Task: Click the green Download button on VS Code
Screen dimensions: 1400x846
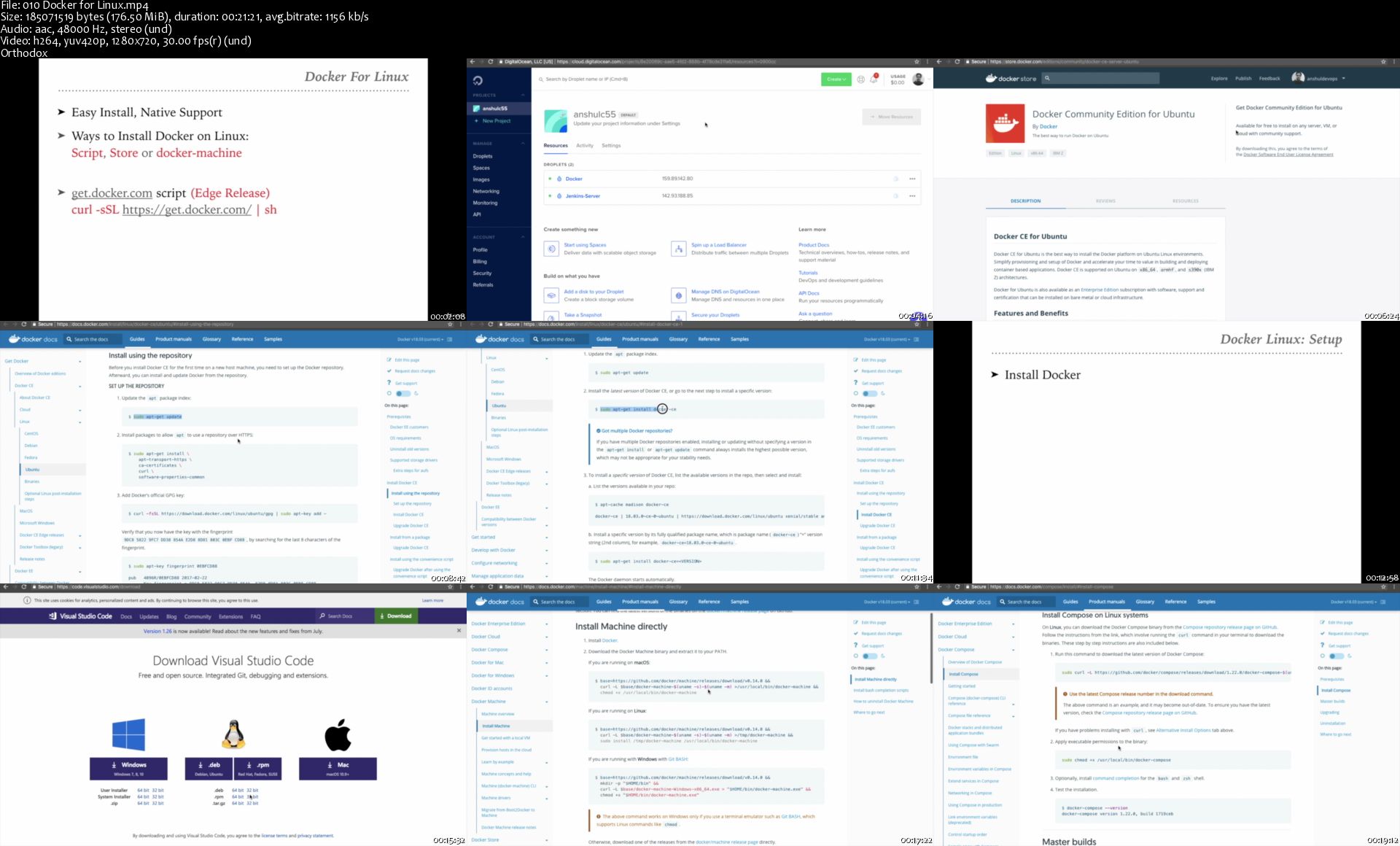Action: [x=394, y=616]
